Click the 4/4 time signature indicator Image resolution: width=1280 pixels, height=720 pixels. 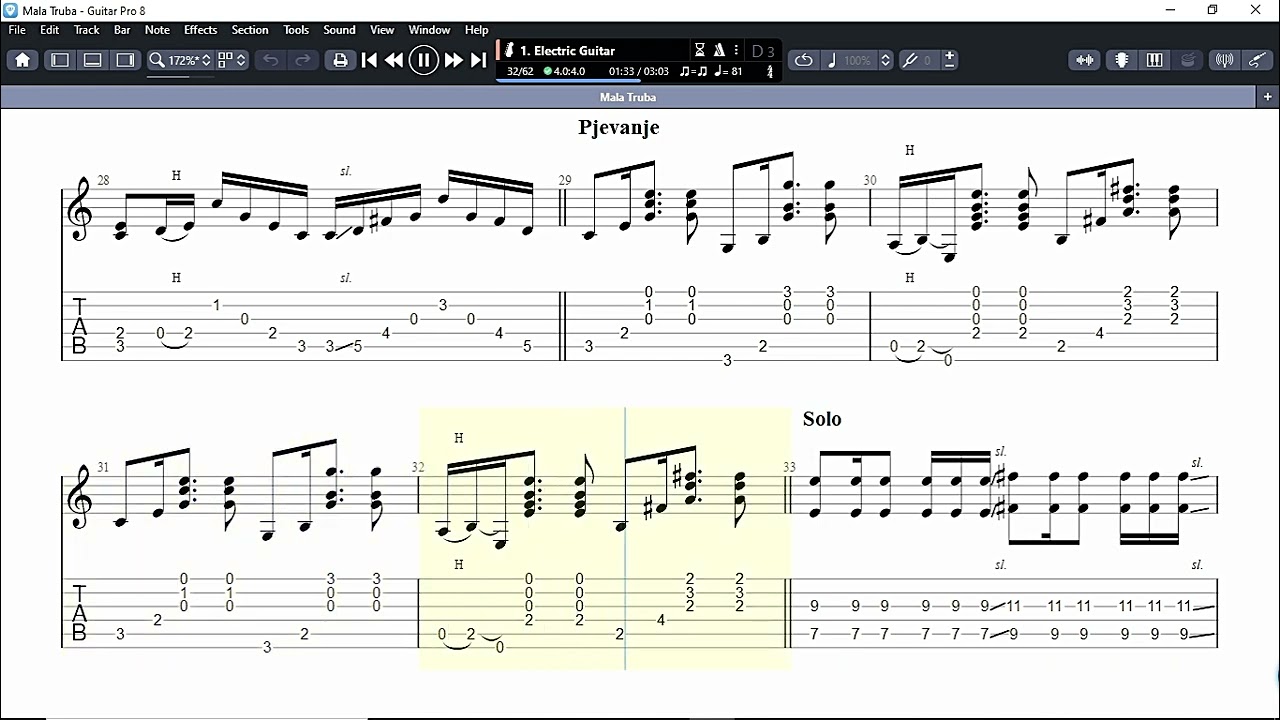(770, 71)
